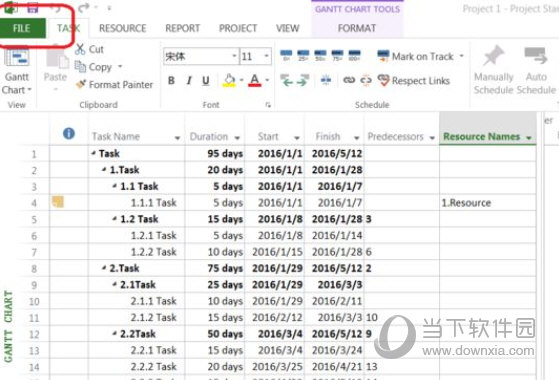Open the Copy dropdown arrow
Viewport: 559px width, 380px height.
point(120,67)
